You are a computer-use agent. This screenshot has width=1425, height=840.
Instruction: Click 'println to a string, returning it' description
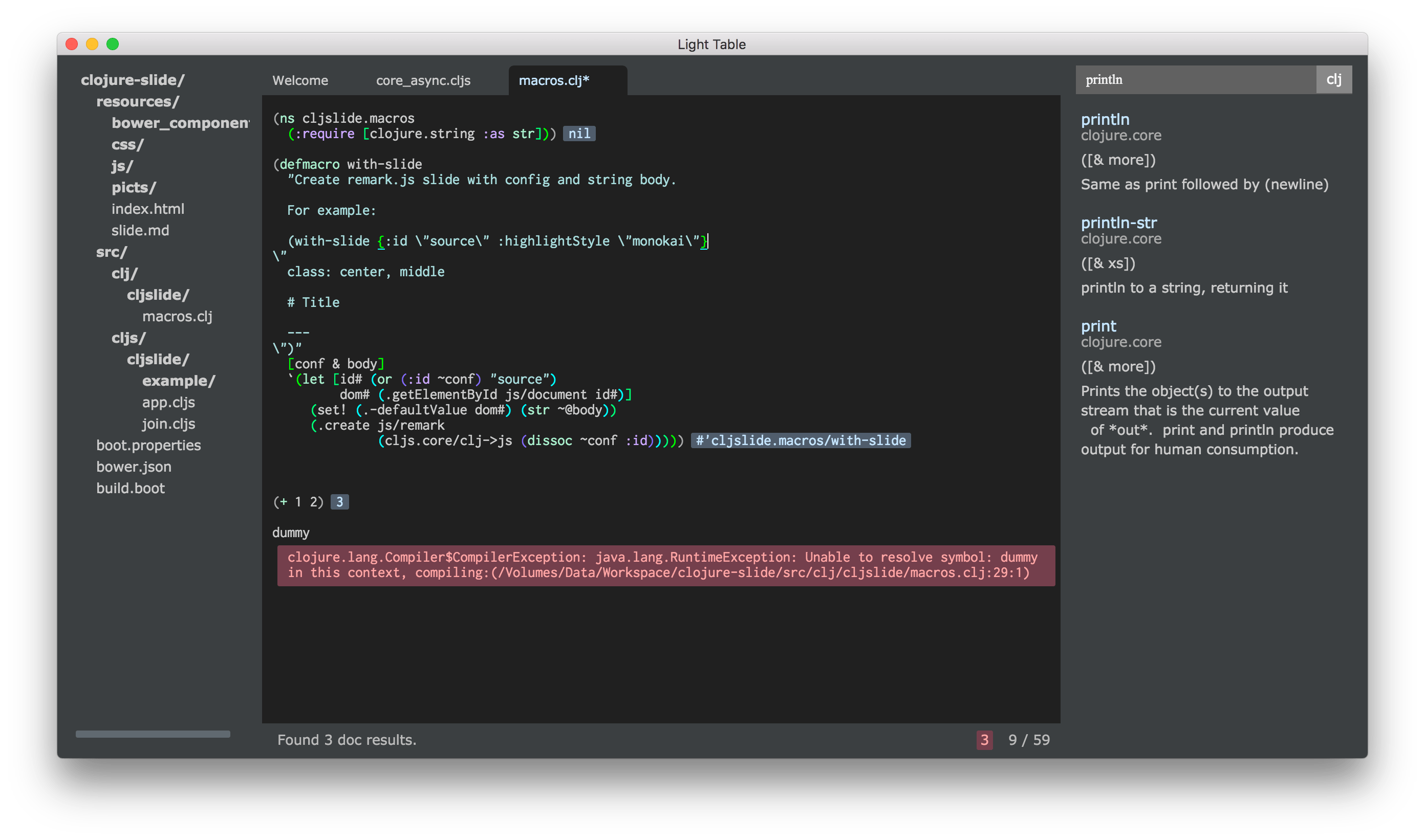[x=1184, y=288]
